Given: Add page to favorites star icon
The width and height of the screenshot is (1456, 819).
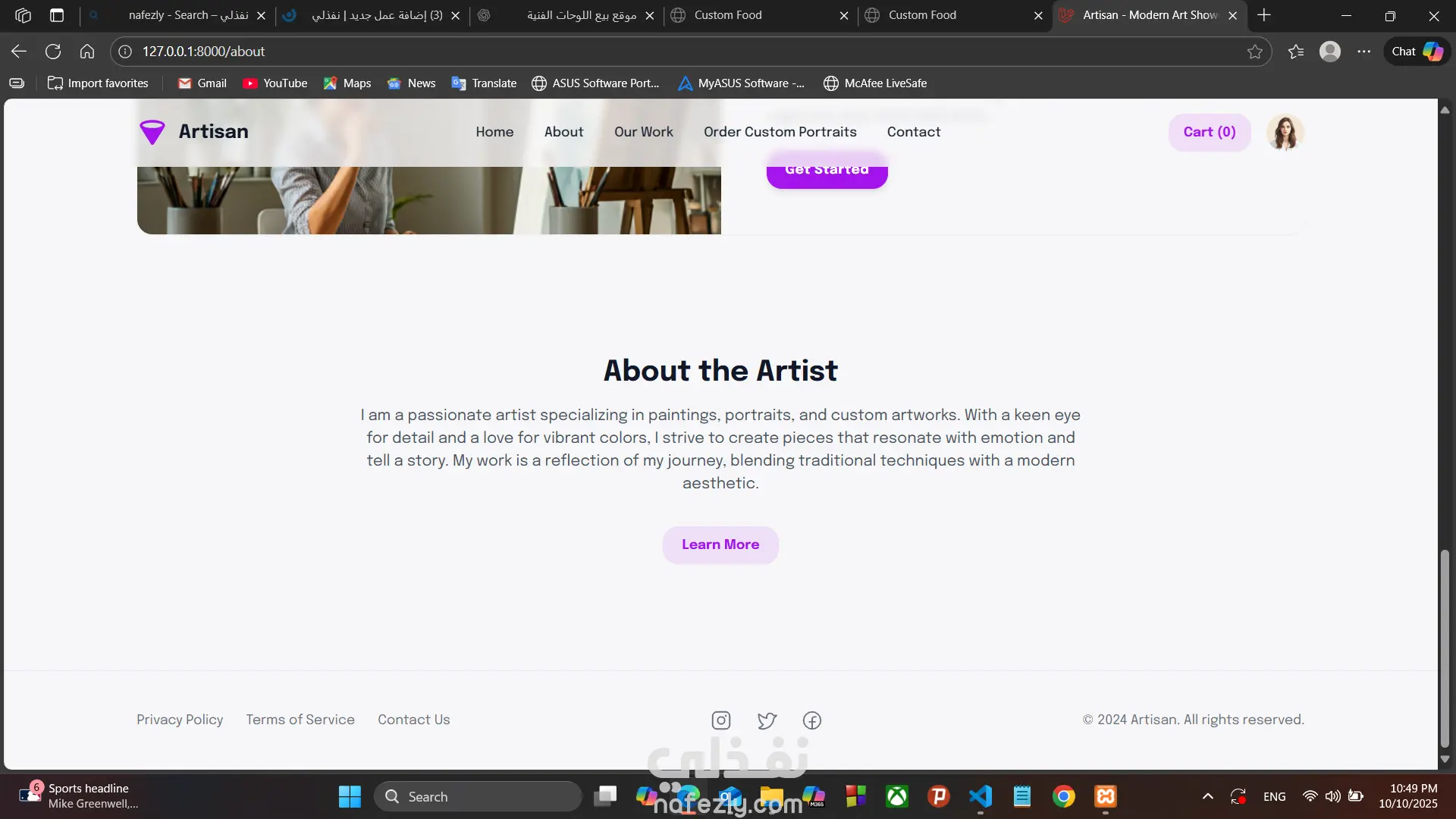Looking at the screenshot, I should pyautogui.click(x=1255, y=52).
